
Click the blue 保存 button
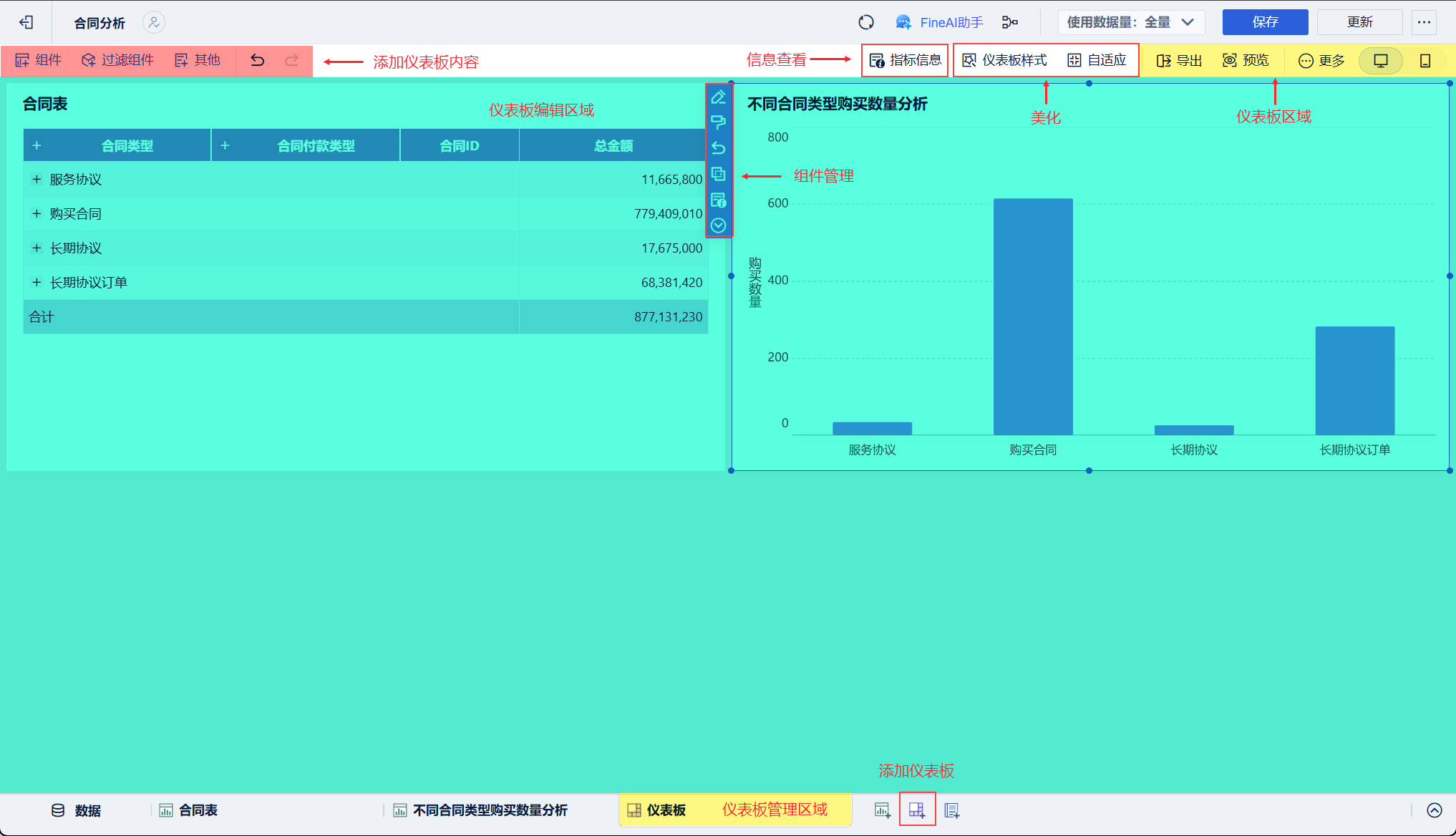coord(1265,23)
